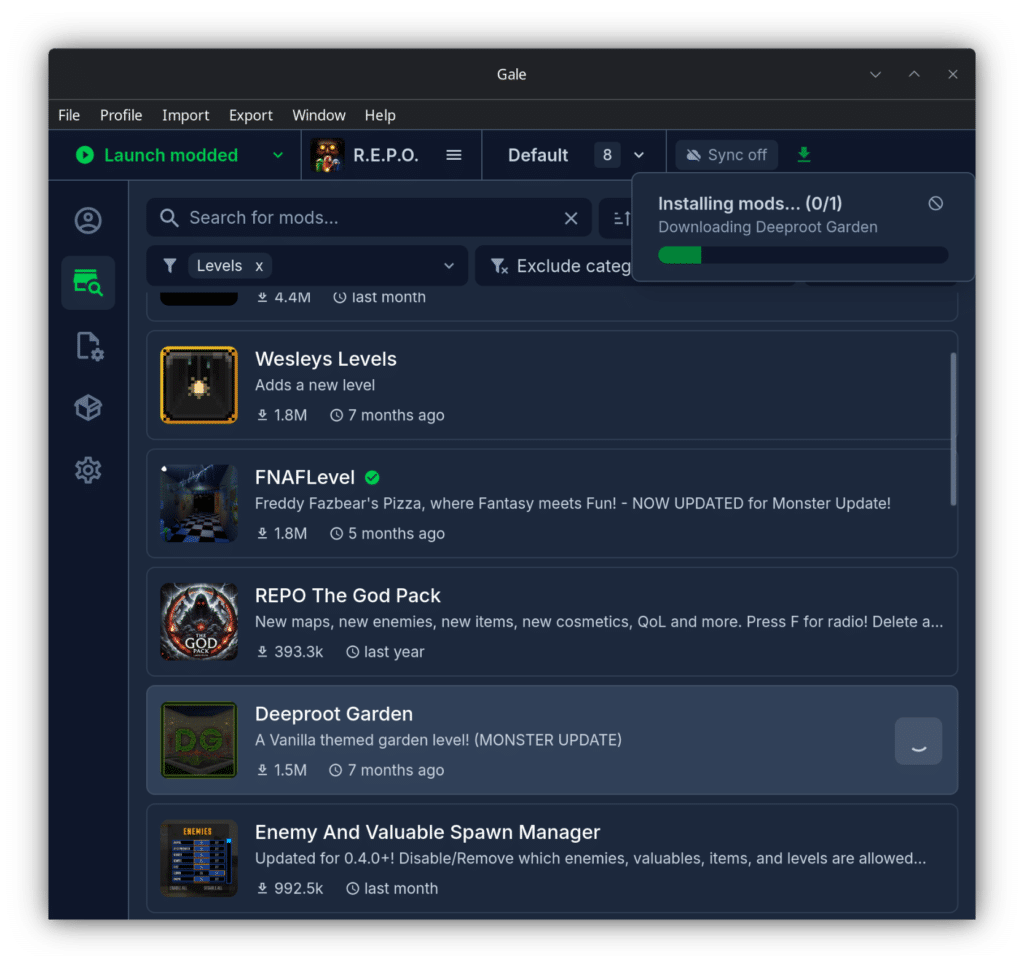Open the Import menu
Screen dimensions: 1024x968
[185, 116]
